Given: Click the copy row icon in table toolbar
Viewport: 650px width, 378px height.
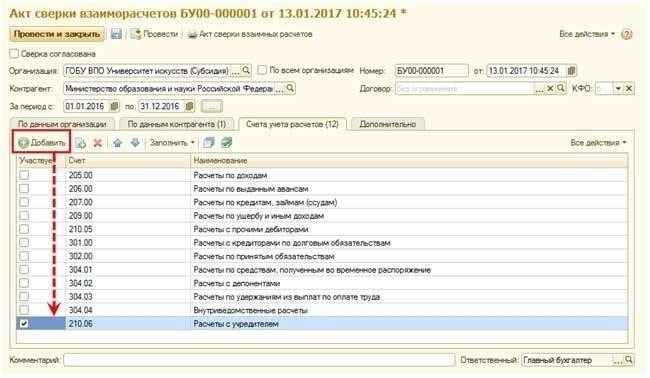Looking at the screenshot, I should [80, 143].
